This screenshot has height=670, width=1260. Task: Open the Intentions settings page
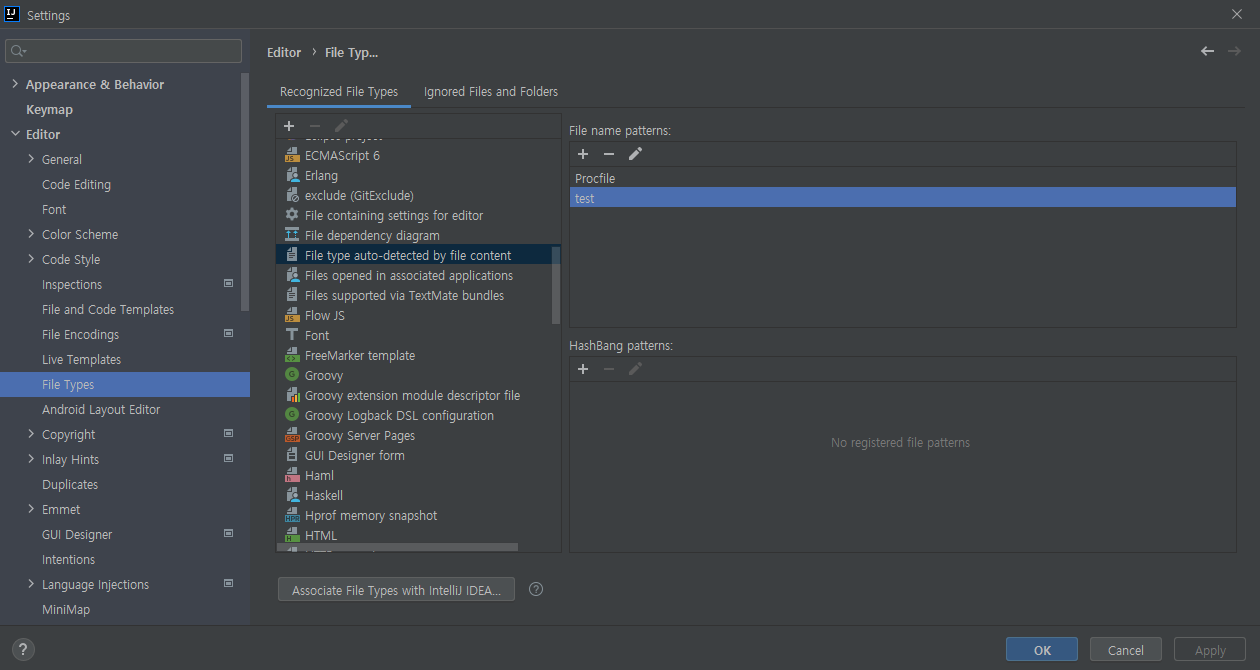coord(69,559)
